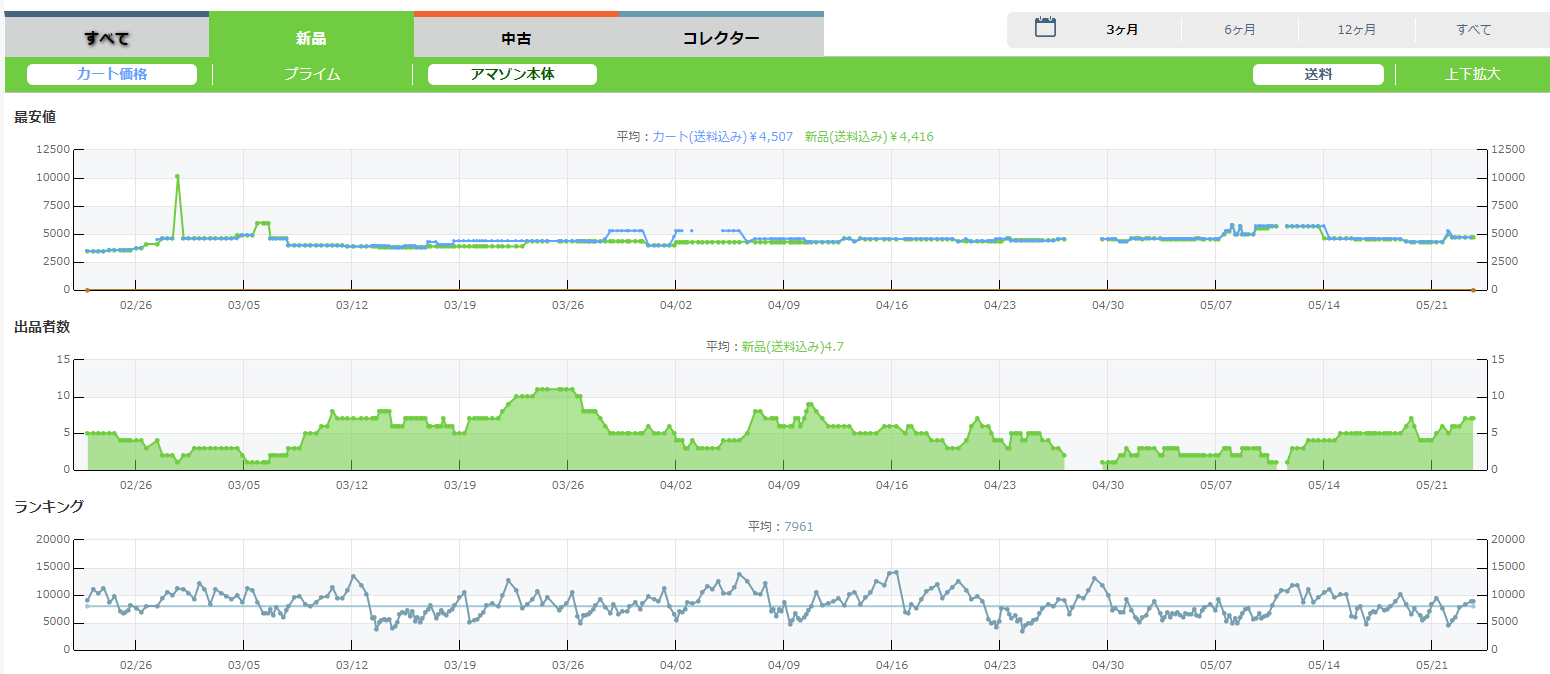Screen dimensions: 1550x674
Task: Toggle the カート価格 filter
Action: (112, 74)
